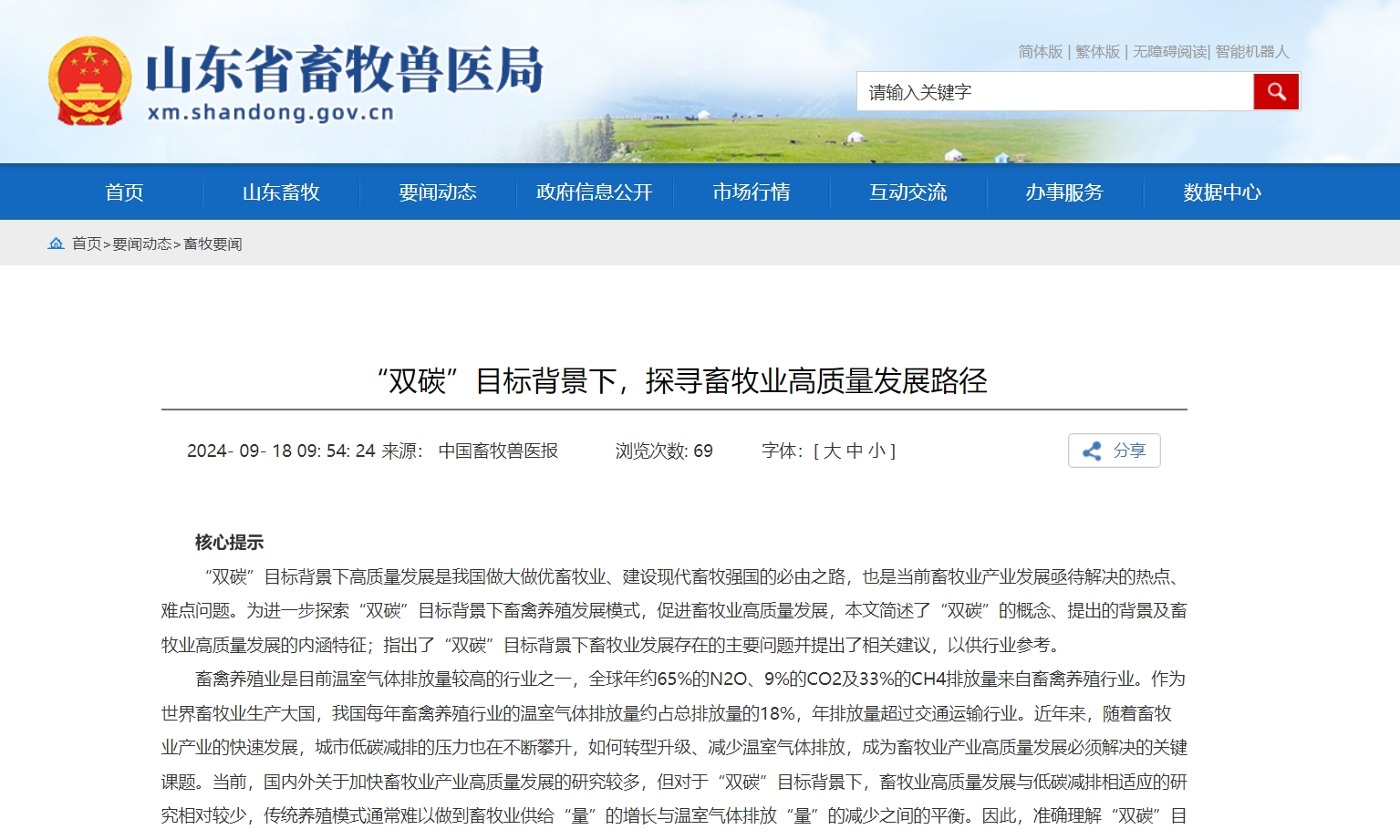
Task: Navigate to 办事服务 section
Action: click(1064, 192)
